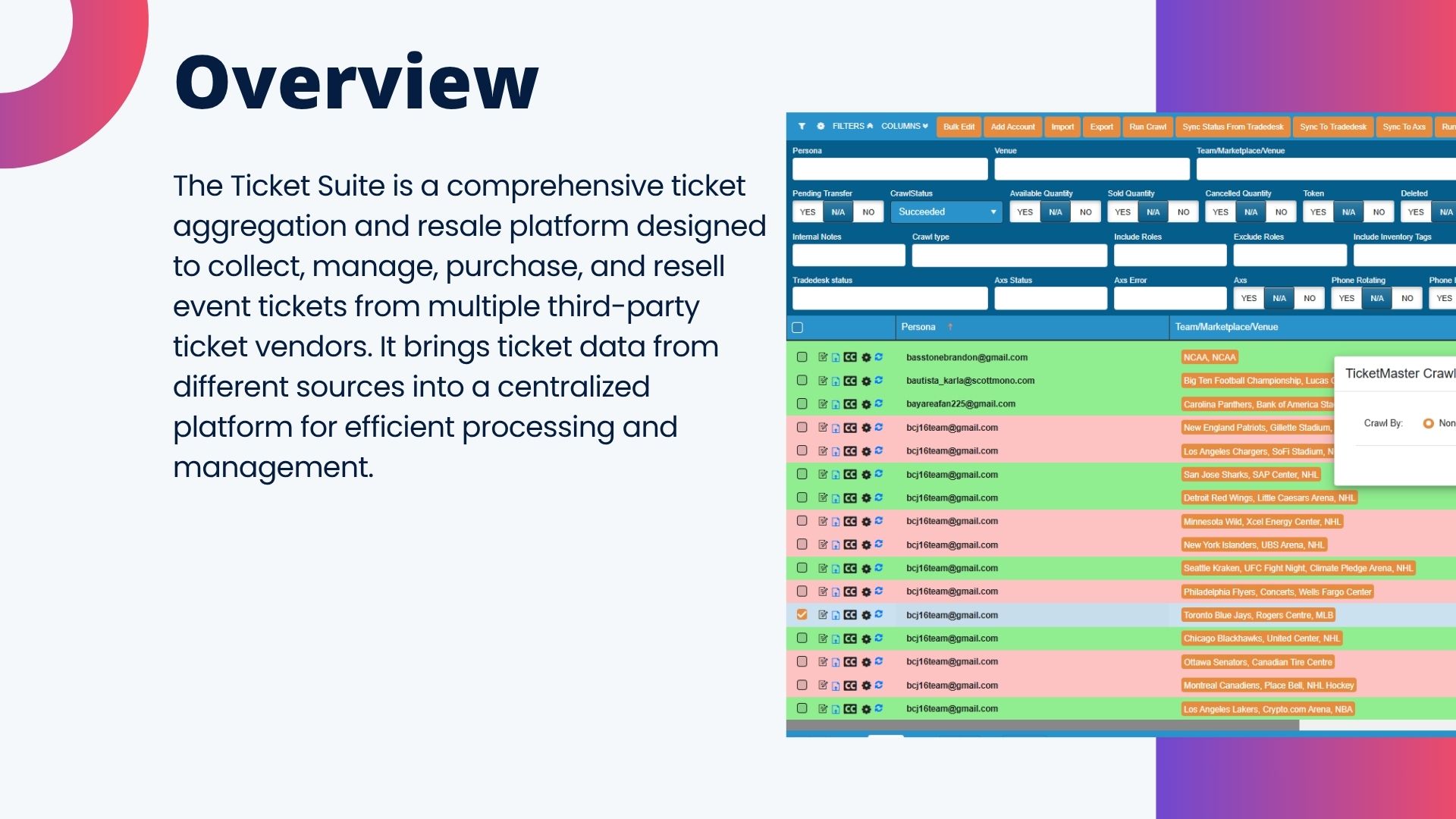This screenshot has width=1456, height=819.
Task: Click the upload document icon in bayareafan225 row
Action: (836, 405)
